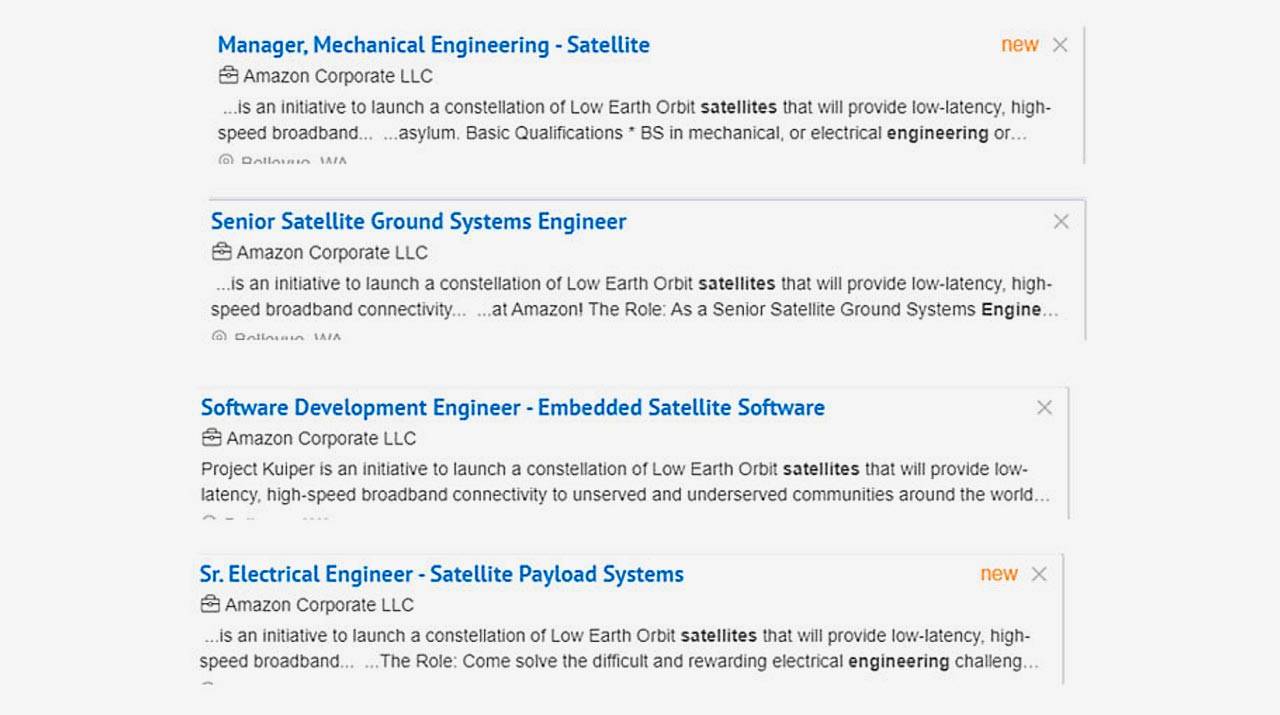The height and width of the screenshot is (715, 1280).
Task: Click the "new" badge on Manager, Mechanical Engineering
Action: click(1019, 45)
